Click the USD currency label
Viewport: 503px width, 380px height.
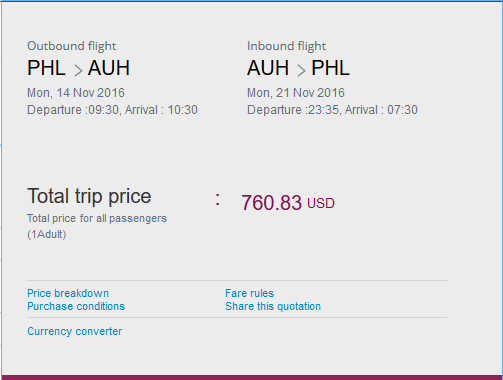tap(321, 203)
